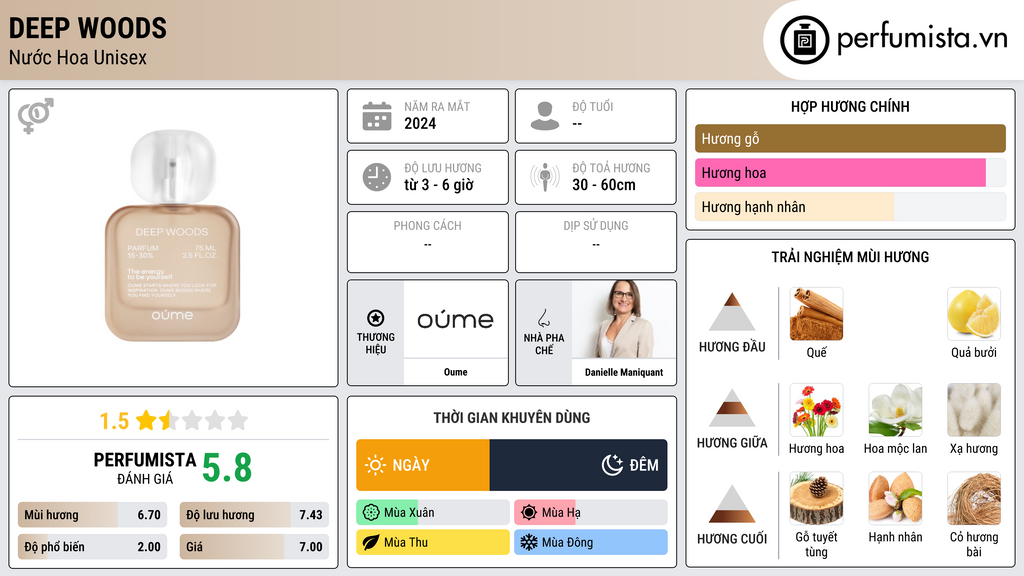Image resolution: width=1024 pixels, height=576 pixels.
Task: Click the Hương hoa flowers note image
Action: click(816, 410)
